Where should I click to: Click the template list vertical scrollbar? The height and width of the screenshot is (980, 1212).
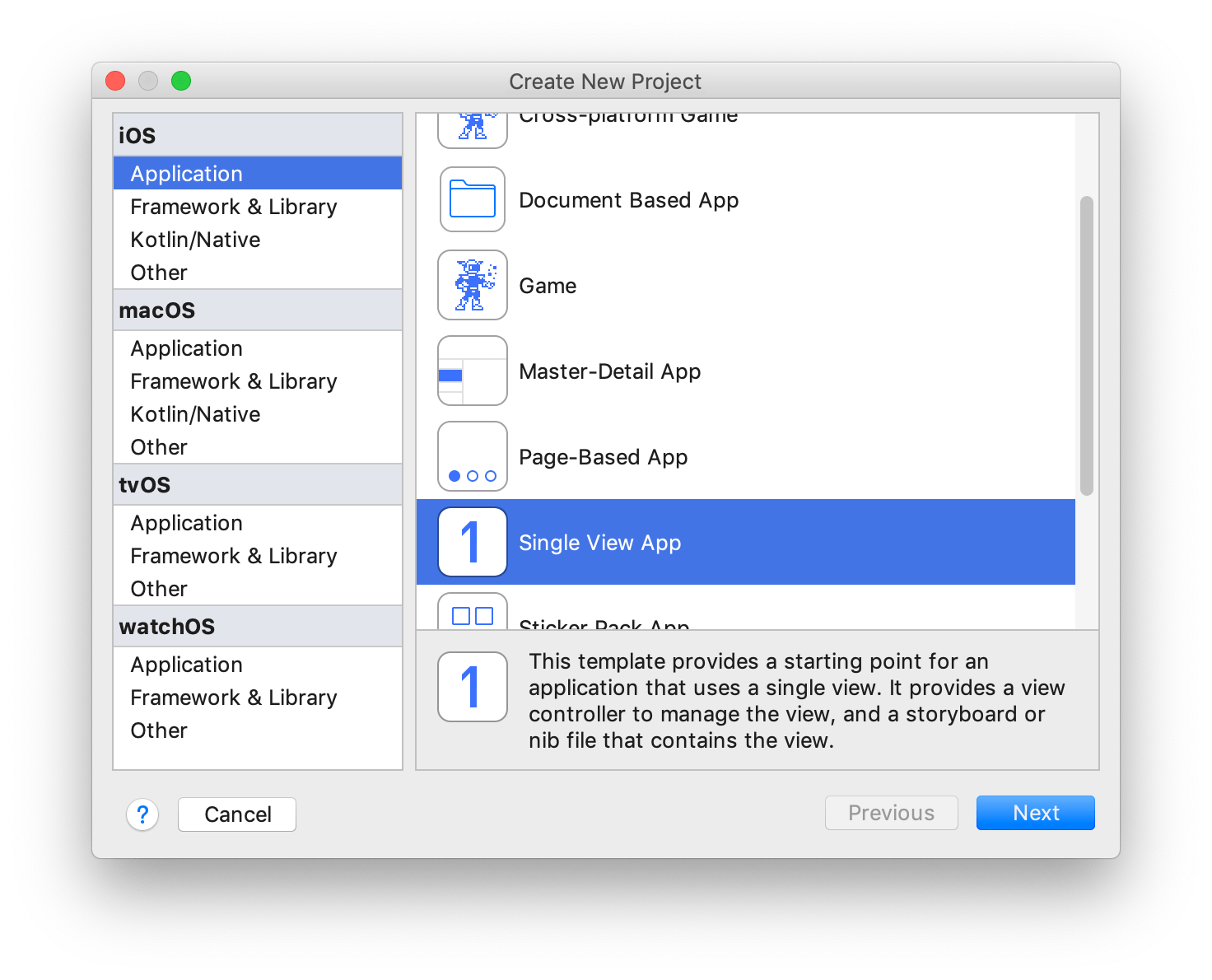pyautogui.click(x=1087, y=346)
